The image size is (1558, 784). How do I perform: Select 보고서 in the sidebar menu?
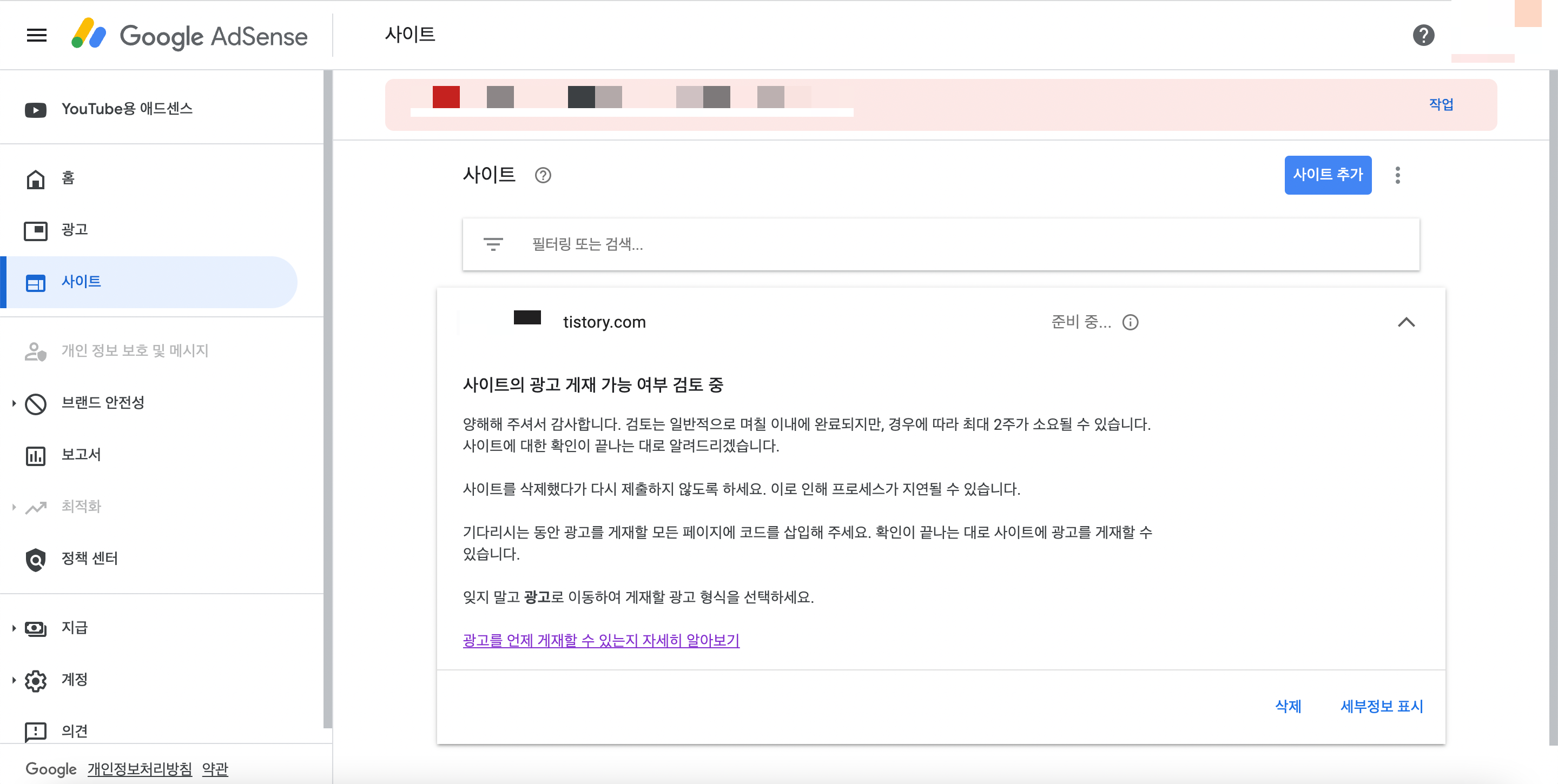[x=81, y=455]
